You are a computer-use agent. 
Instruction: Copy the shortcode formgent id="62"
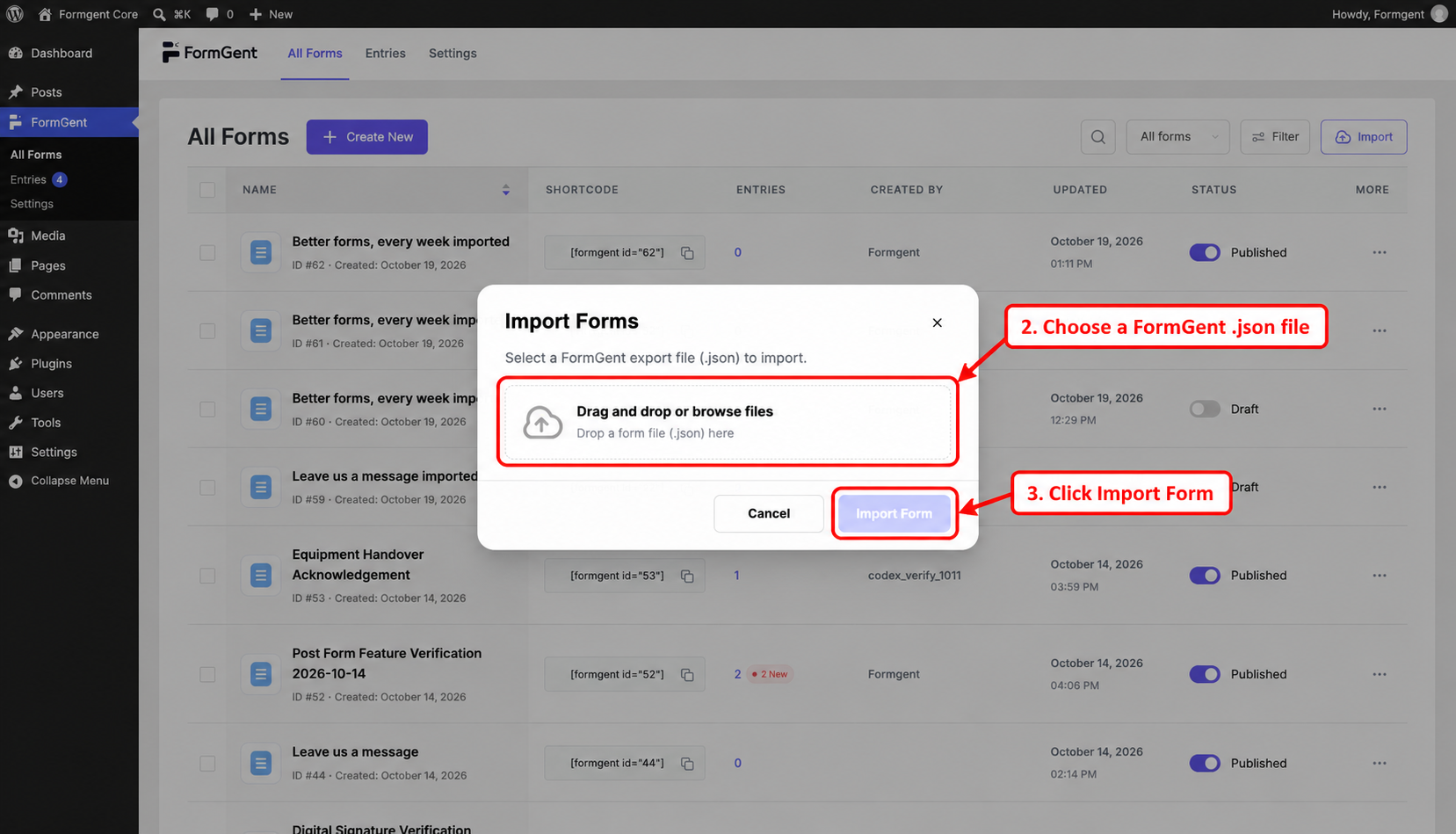point(687,253)
